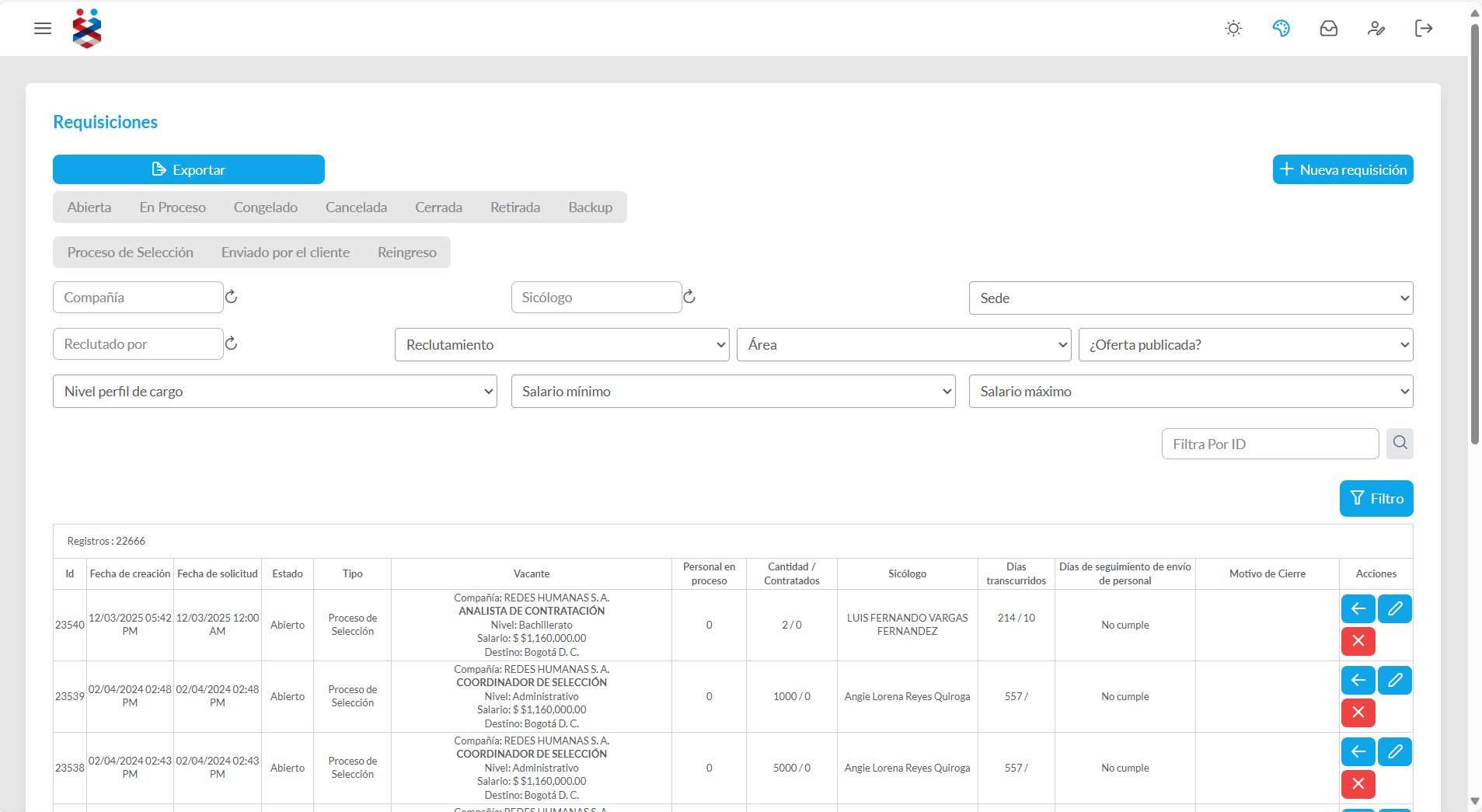Click the magnifier search icon button
The height and width of the screenshot is (812, 1482).
(x=1400, y=443)
